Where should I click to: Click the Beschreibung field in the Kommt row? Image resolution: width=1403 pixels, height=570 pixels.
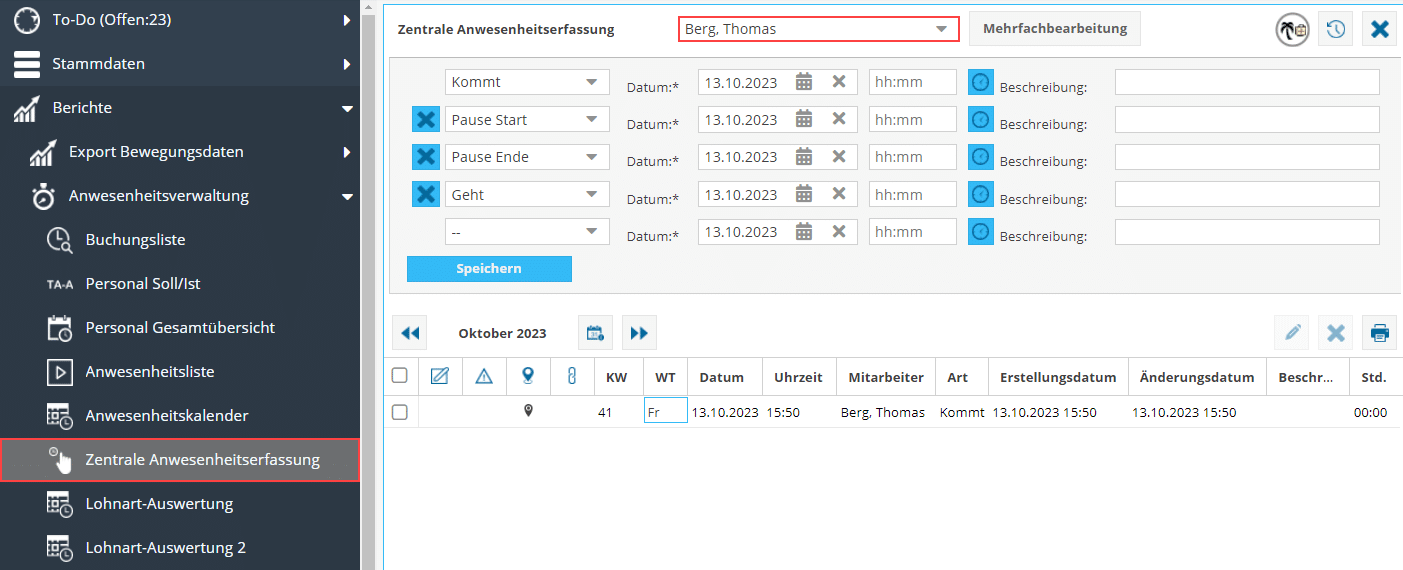tap(1246, 82)
